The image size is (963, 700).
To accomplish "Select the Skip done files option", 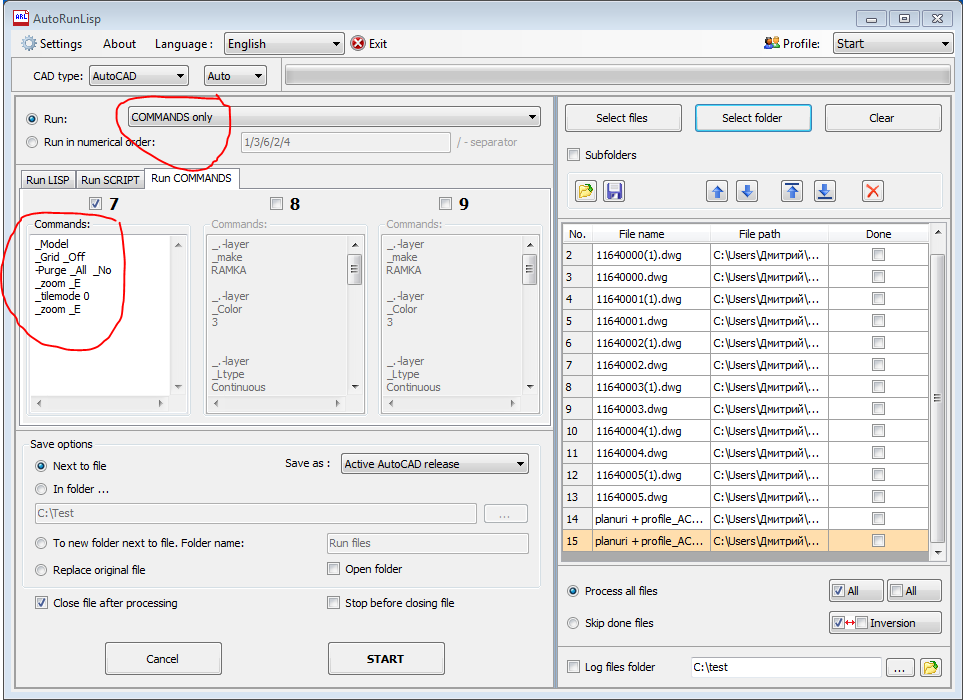I will [573, 623].
